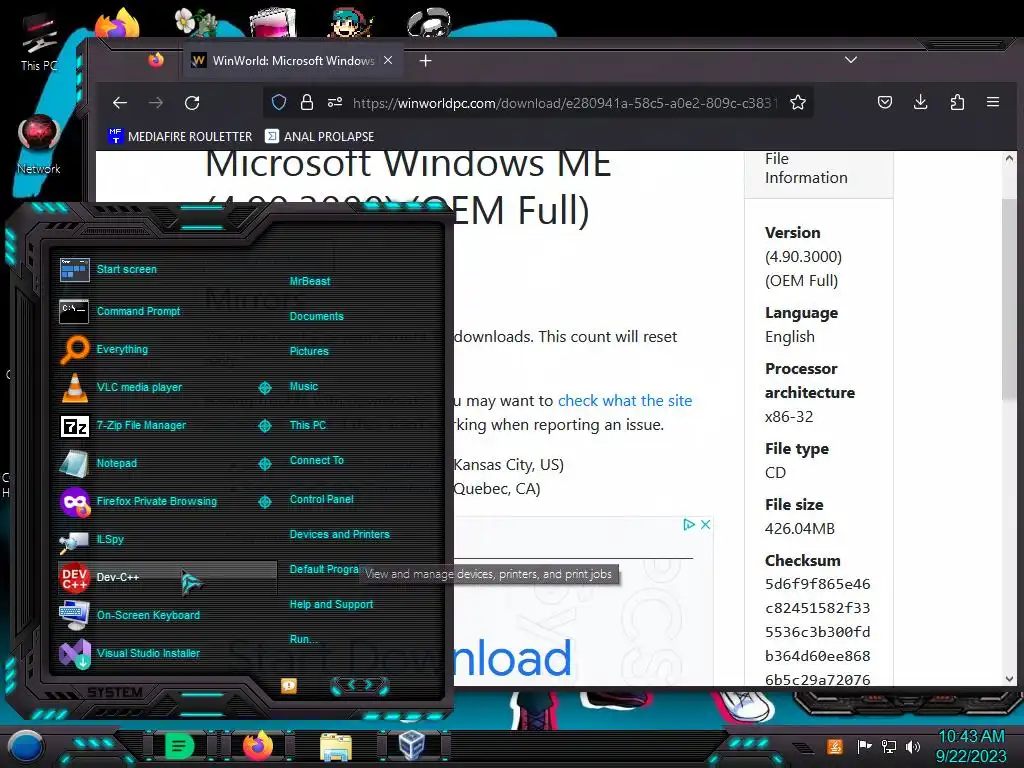Click the winworldpc.com address bar URL
The image size is (1024, 768).
[565, 103]
